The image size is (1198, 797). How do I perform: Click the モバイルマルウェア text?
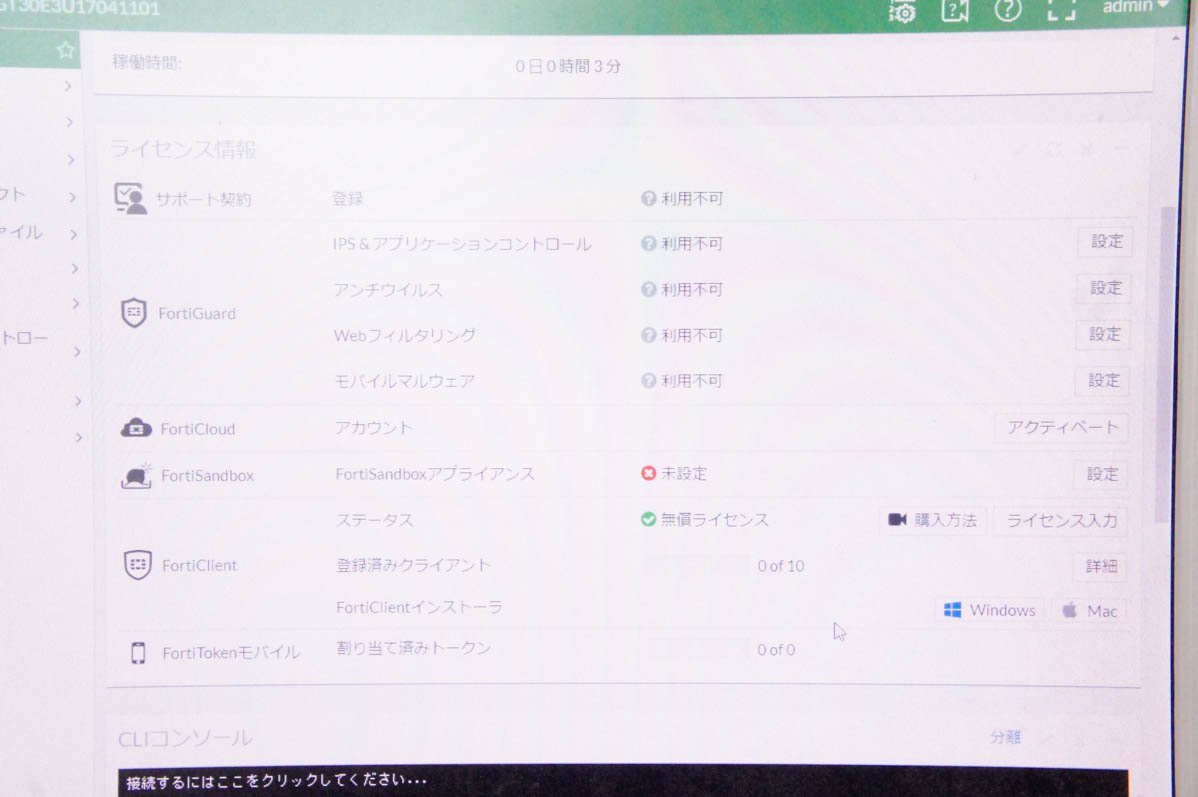click(x=405, y=381)
